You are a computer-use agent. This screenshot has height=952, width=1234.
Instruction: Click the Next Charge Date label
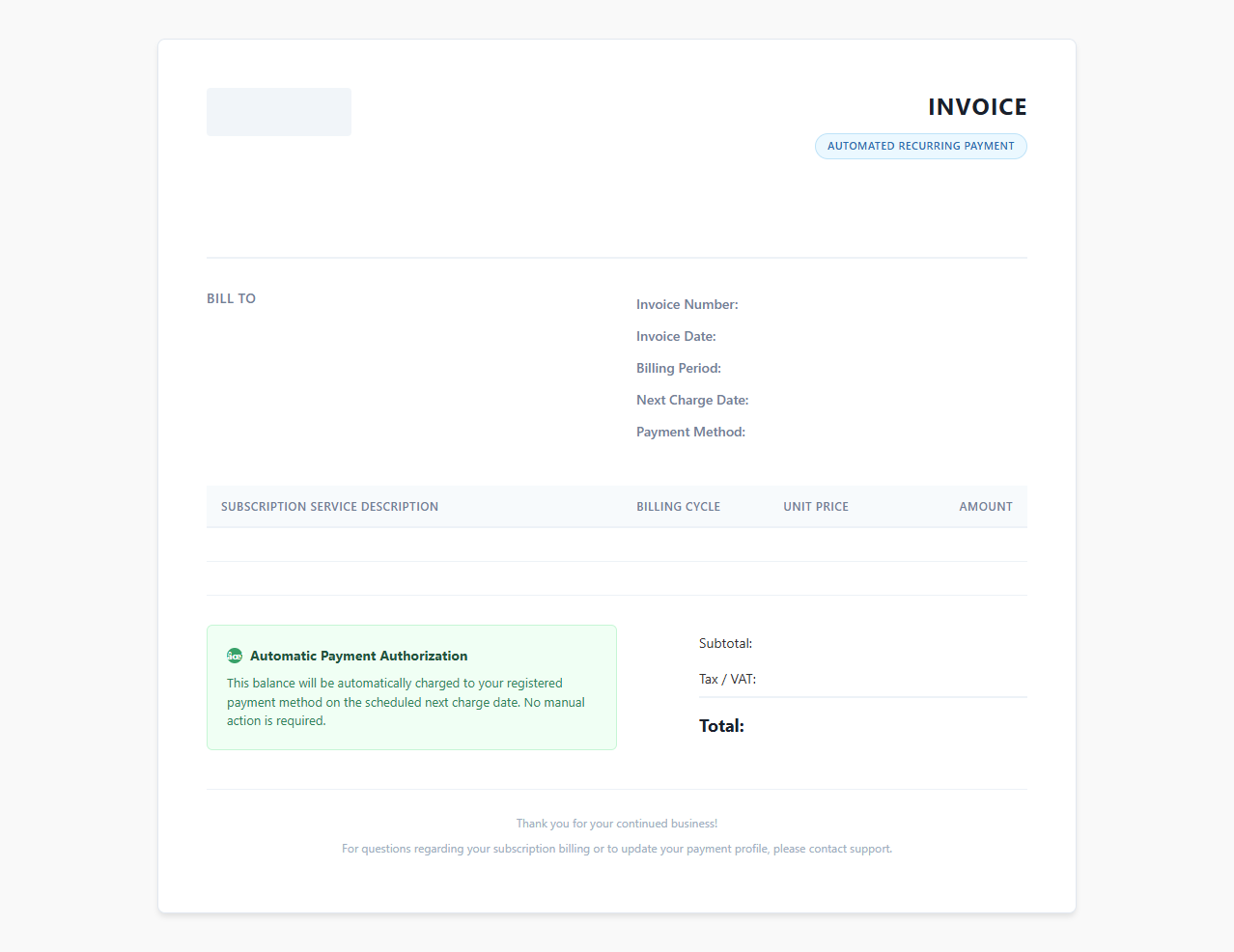(x=692, y=400)
